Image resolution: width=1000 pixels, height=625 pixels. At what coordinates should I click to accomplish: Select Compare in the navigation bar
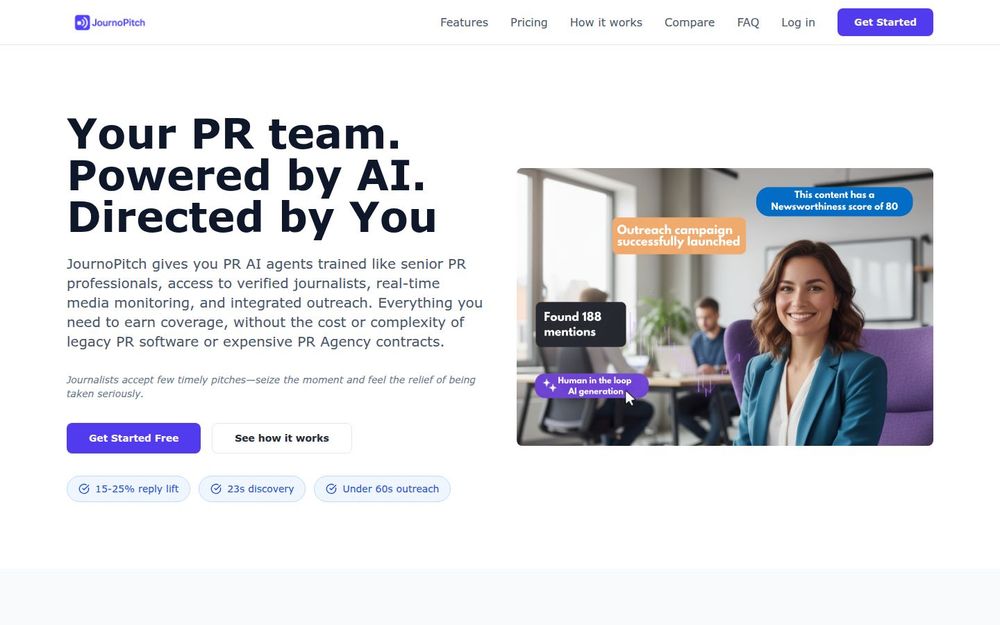(689, 22)
